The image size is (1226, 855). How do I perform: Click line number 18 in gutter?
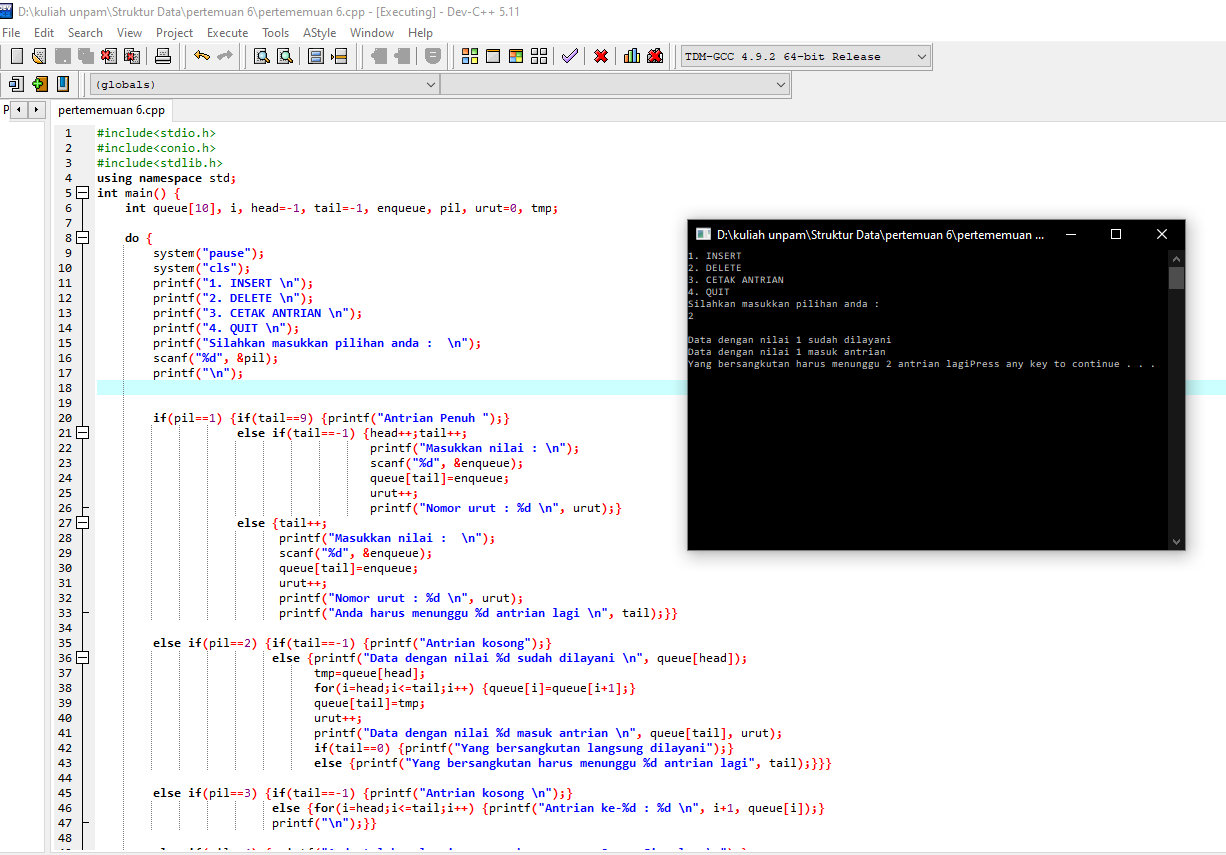[x=66, y=388]
